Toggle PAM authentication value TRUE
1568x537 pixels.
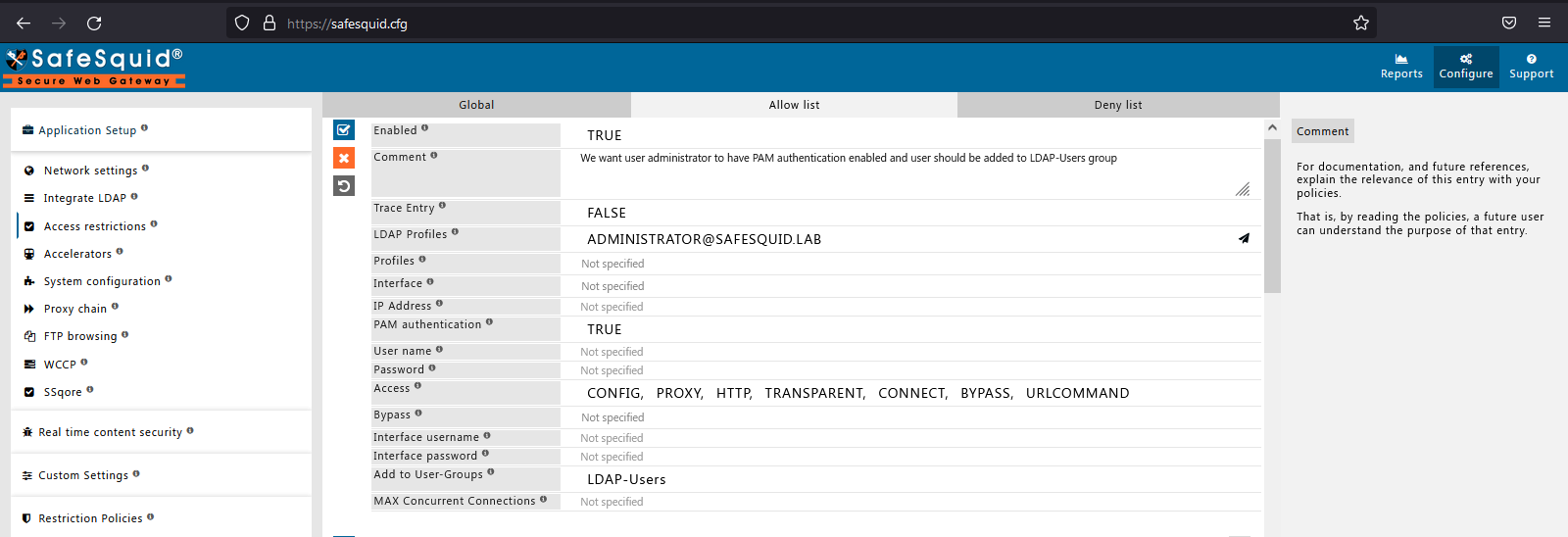[605, 329]
